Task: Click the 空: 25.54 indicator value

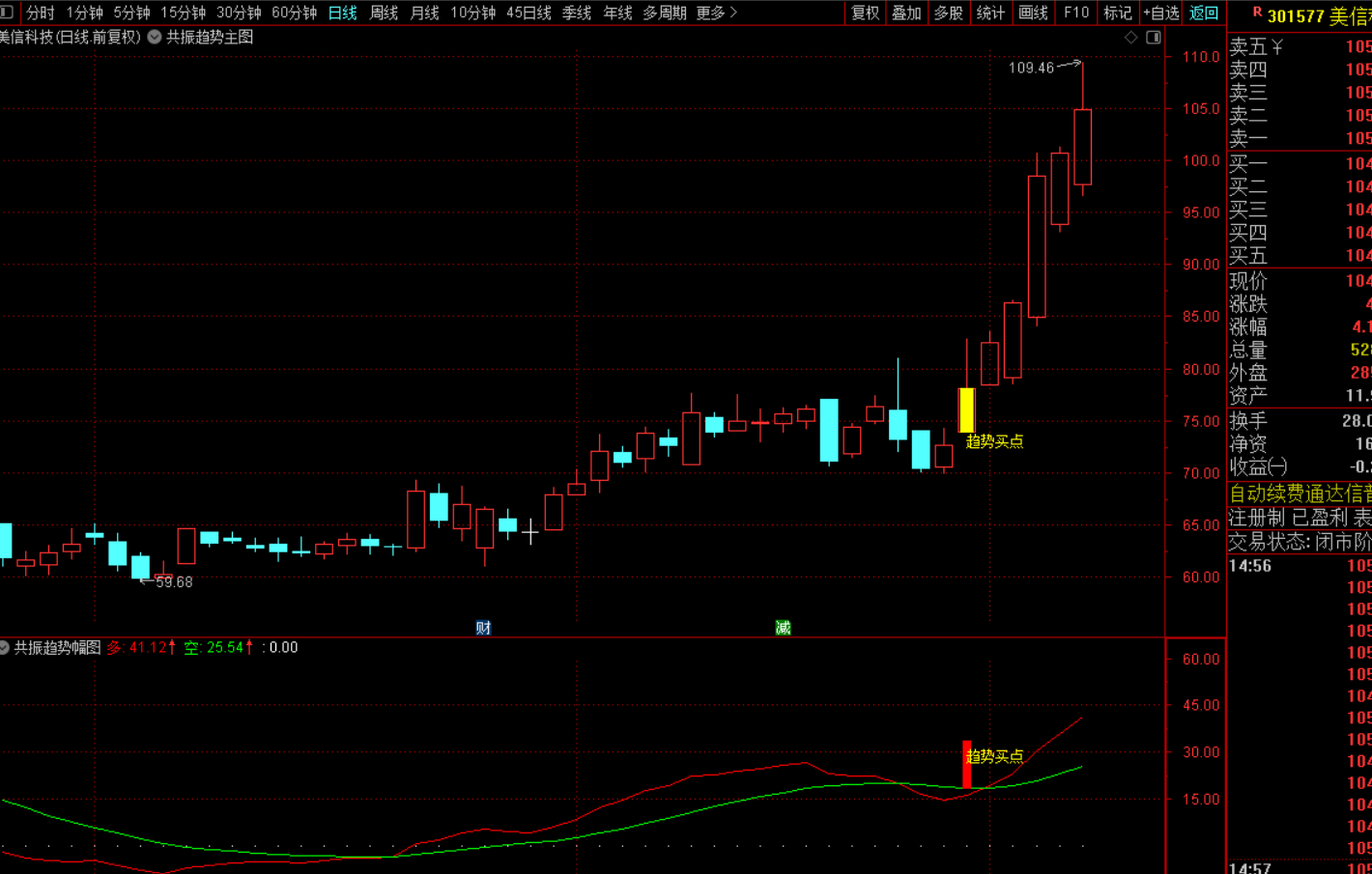Action: 218,647
